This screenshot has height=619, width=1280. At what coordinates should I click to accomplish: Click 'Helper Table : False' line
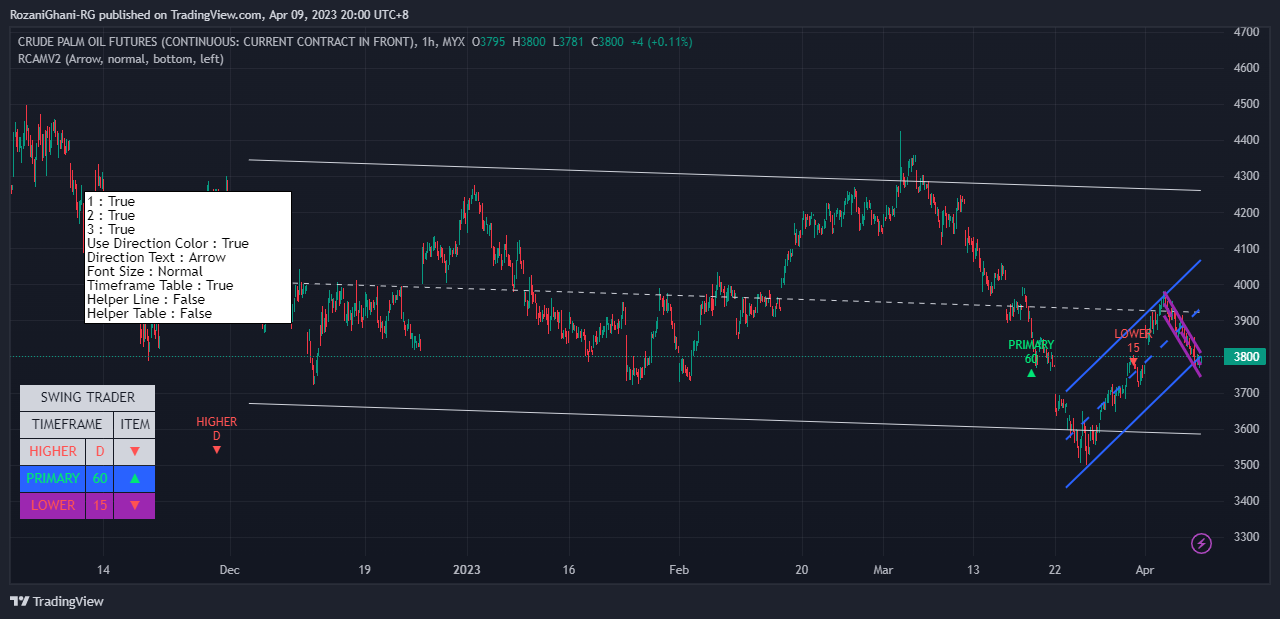150,313
